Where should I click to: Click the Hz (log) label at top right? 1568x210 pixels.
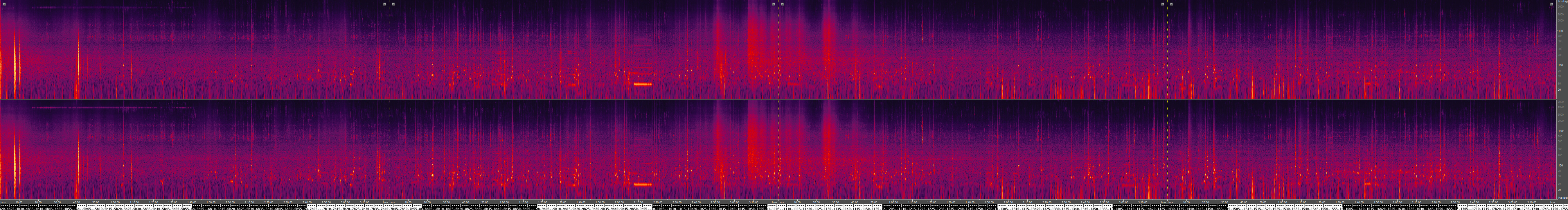[1562, 2]
